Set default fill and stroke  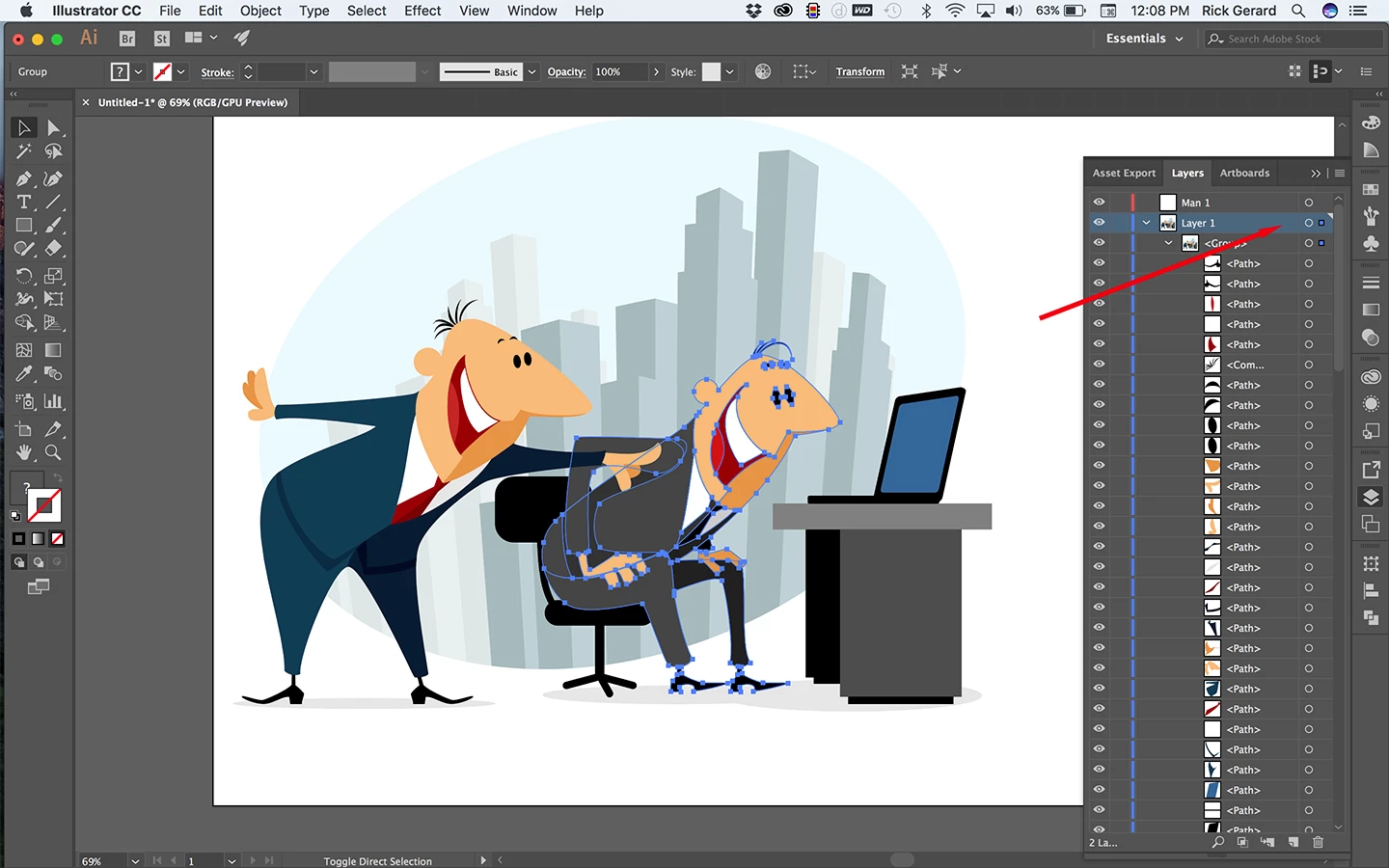pos(15,516)
